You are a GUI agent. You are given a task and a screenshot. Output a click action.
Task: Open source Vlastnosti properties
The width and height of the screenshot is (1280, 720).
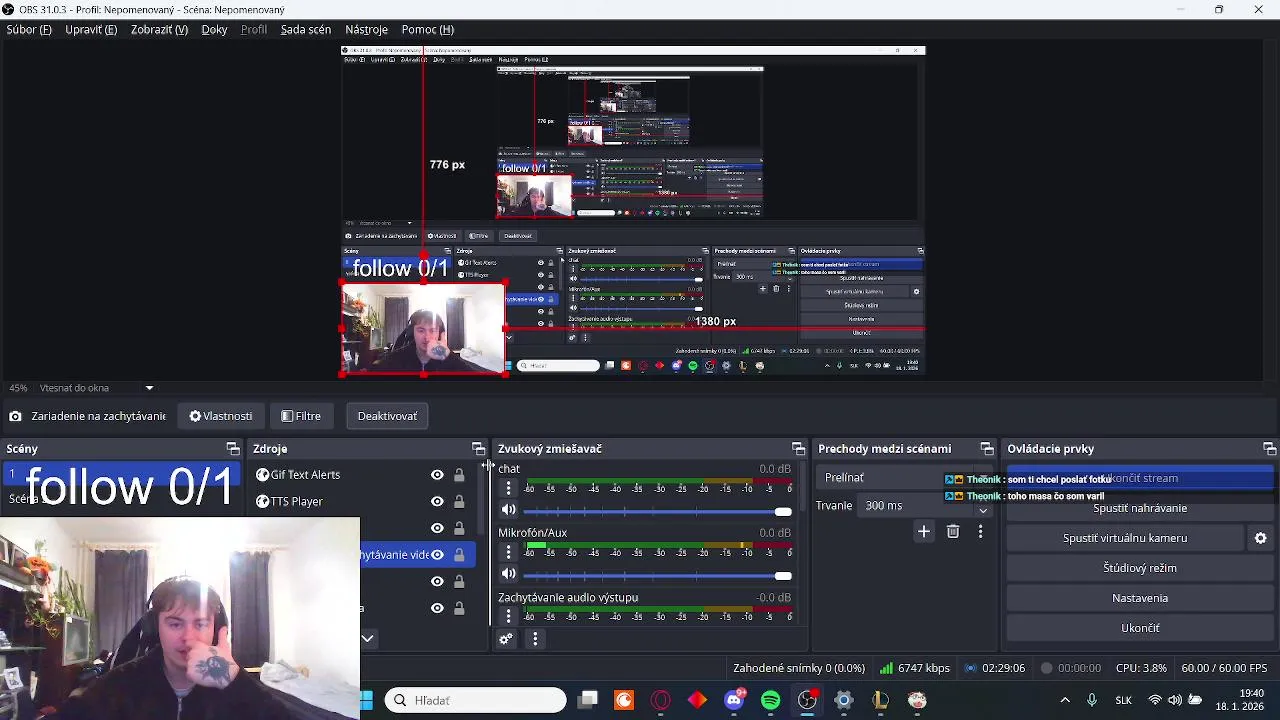pyautogui.click(x=220, y=416)
